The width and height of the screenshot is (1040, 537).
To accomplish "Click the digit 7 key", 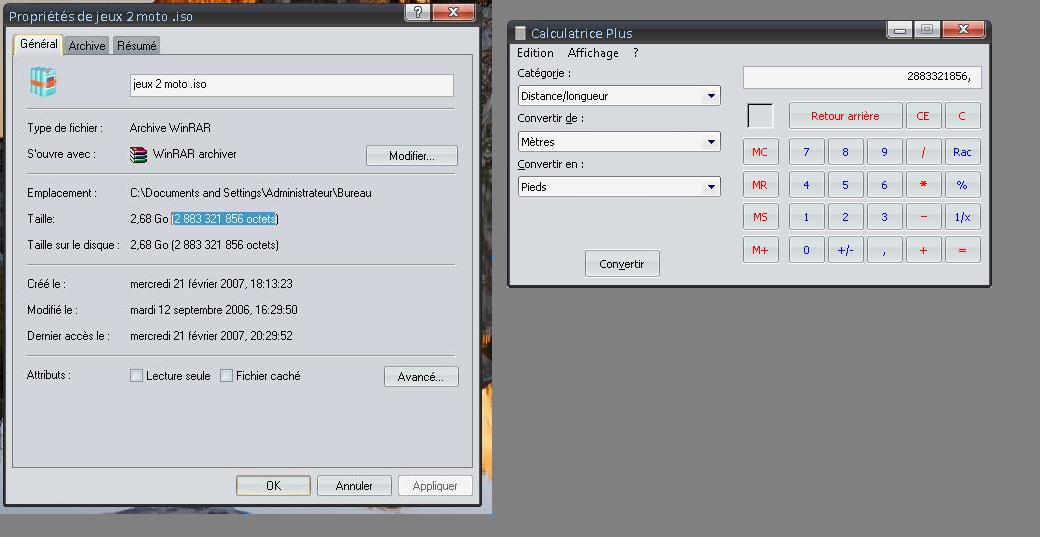I will [807, 152].
